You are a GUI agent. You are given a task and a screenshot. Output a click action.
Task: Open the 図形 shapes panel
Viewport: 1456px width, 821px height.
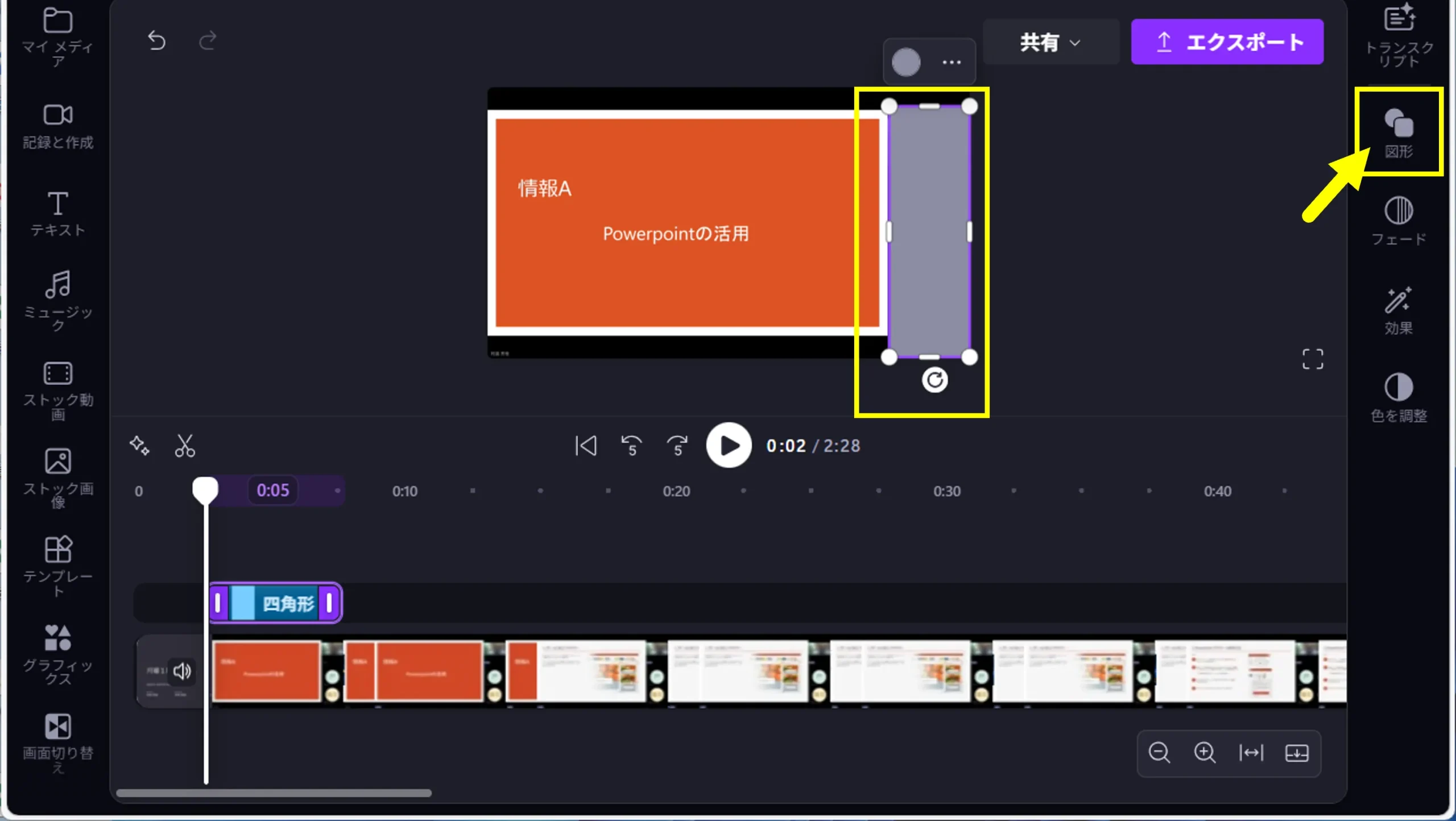coord(1399,132)
